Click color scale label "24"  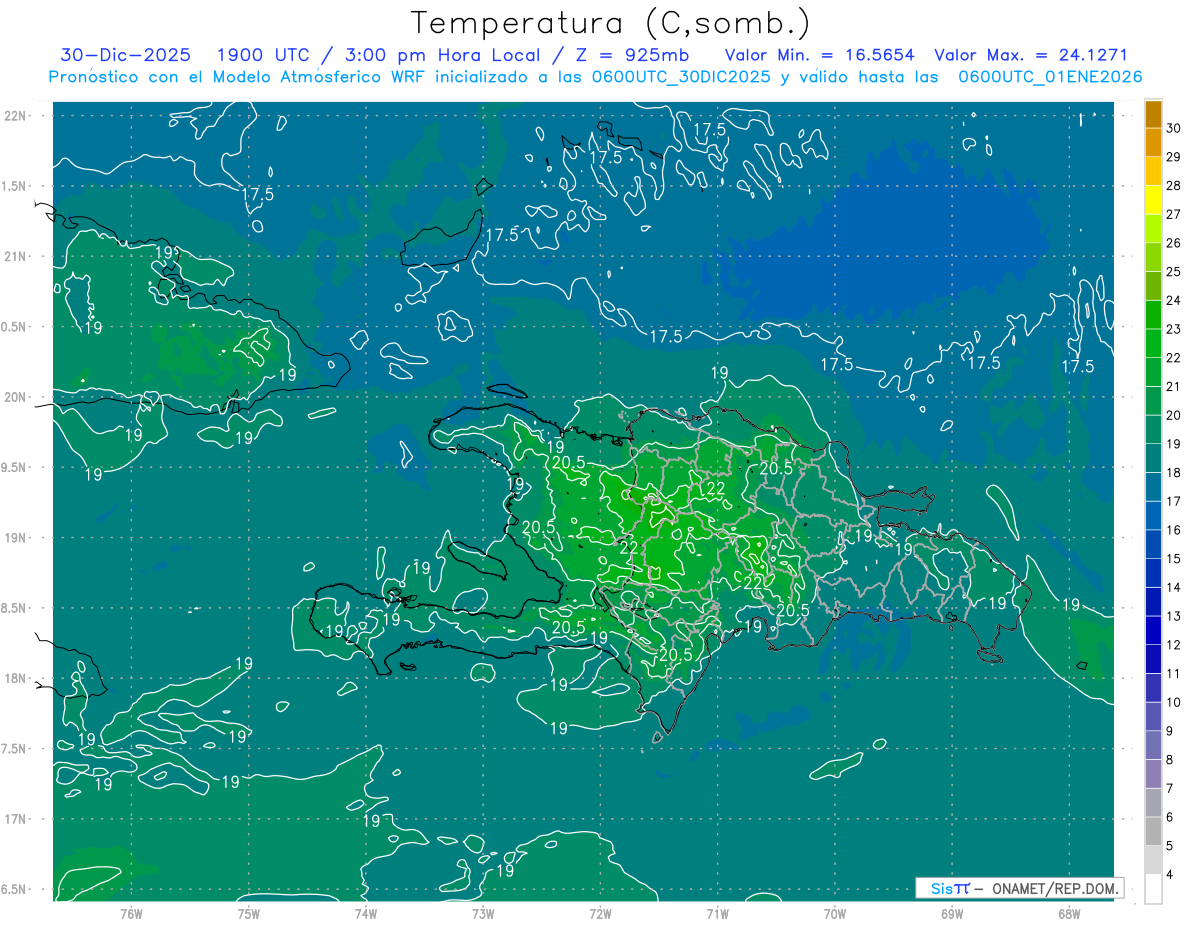point(1174,301)
